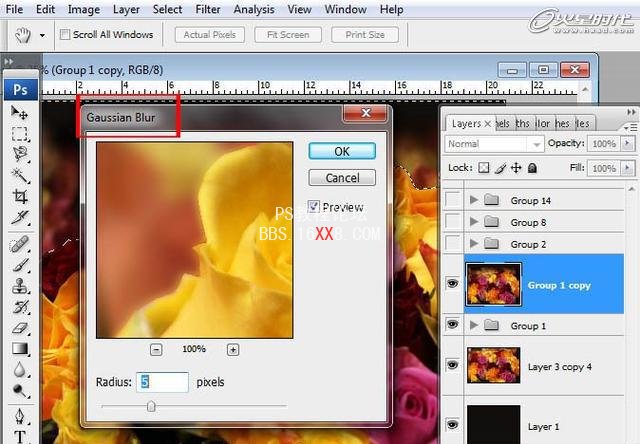Hide the Group 1 copy layer
Screen dimensions: 640x444
[452, 283]
